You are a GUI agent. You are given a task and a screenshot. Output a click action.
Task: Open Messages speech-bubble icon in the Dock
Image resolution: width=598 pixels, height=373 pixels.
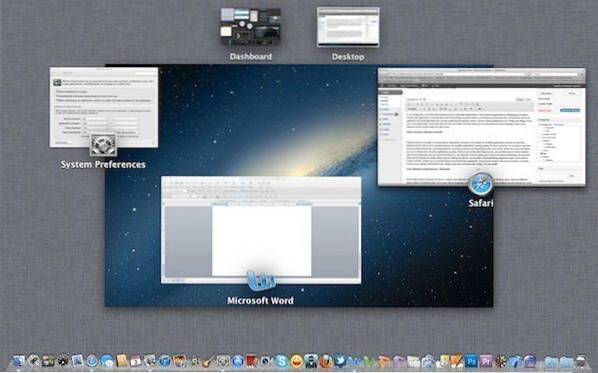coord(107,361)
